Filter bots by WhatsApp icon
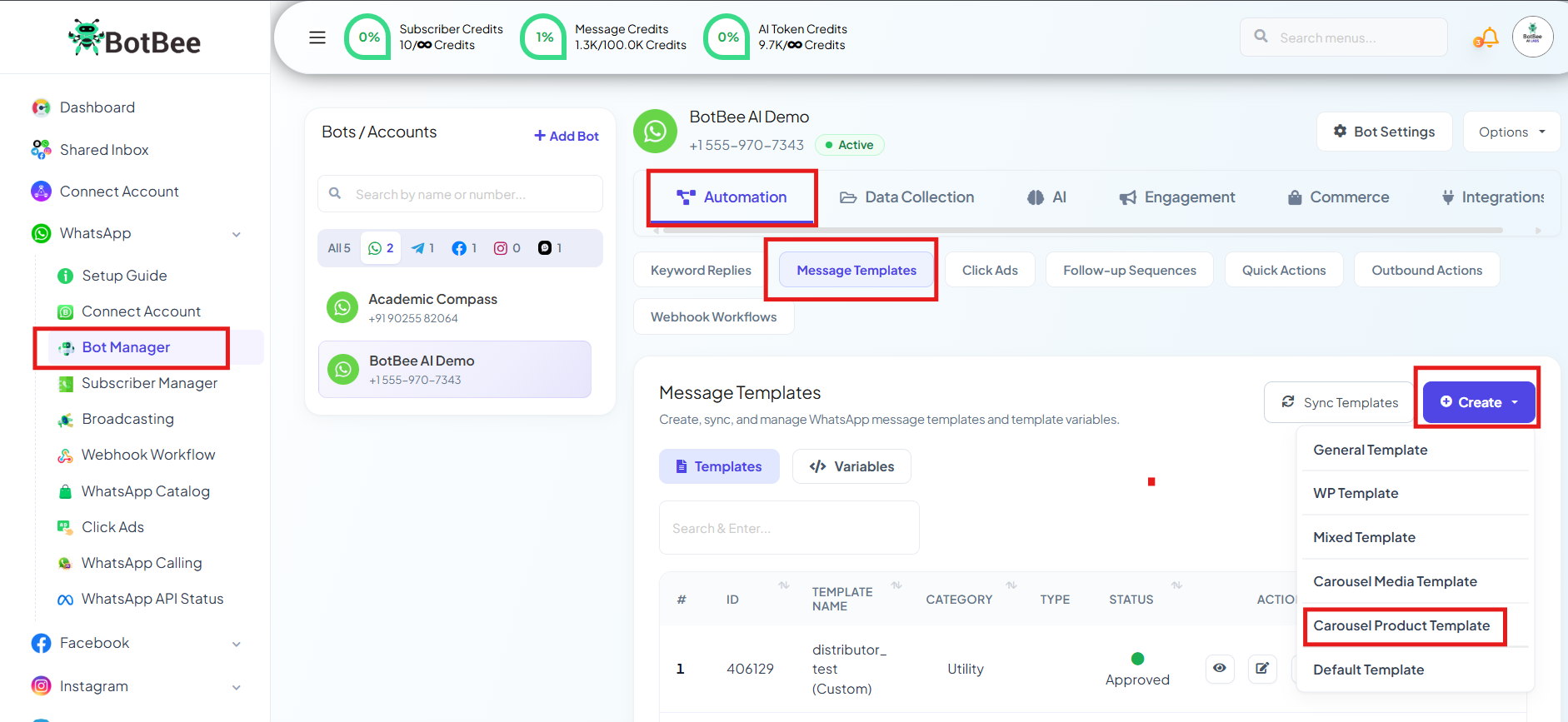 (x=381, y=248)
